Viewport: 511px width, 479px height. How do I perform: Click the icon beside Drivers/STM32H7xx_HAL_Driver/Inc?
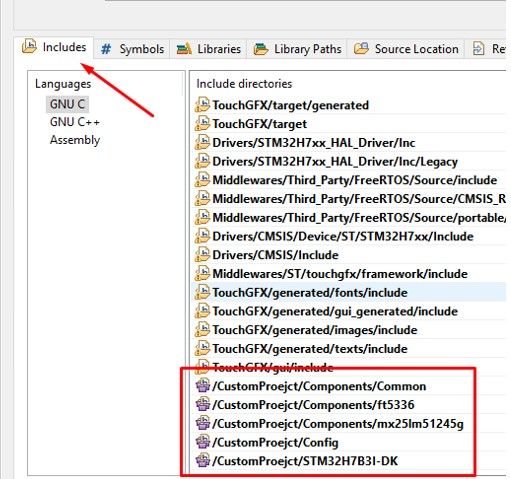pyautogui.click(x=202, y=142)
